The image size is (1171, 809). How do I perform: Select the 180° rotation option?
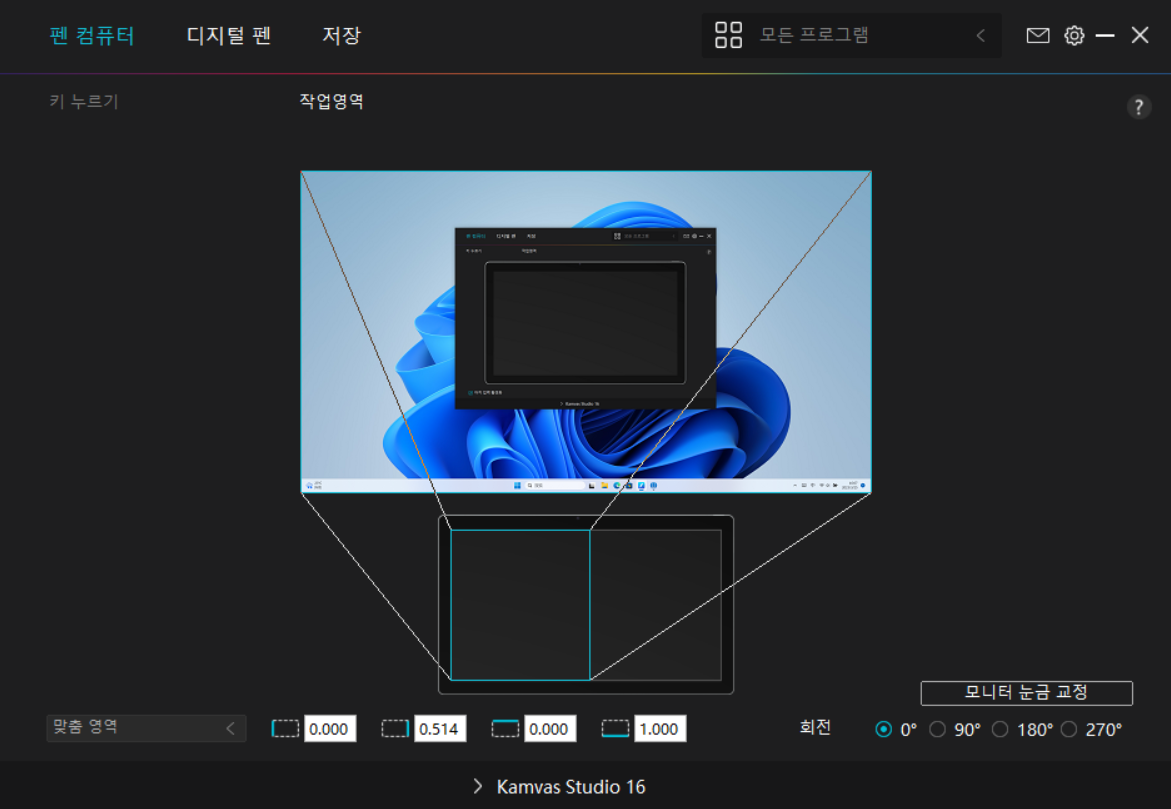1000,729
